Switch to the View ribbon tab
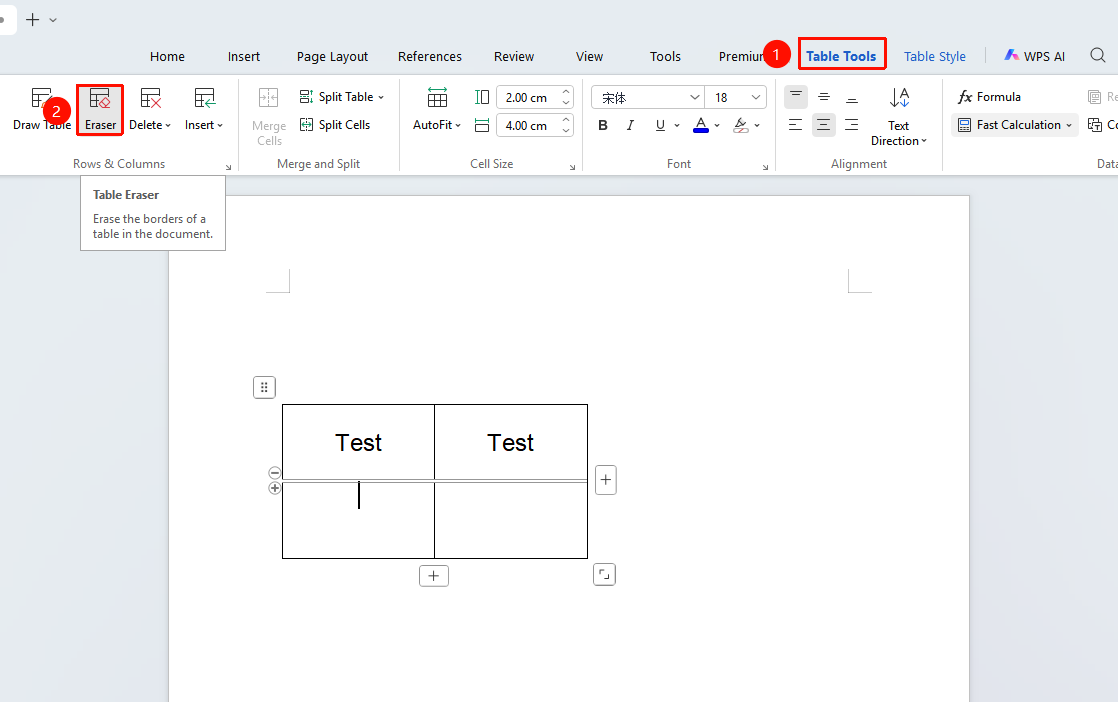Screen dimensions: 1118x702 [x=590, y=56]
